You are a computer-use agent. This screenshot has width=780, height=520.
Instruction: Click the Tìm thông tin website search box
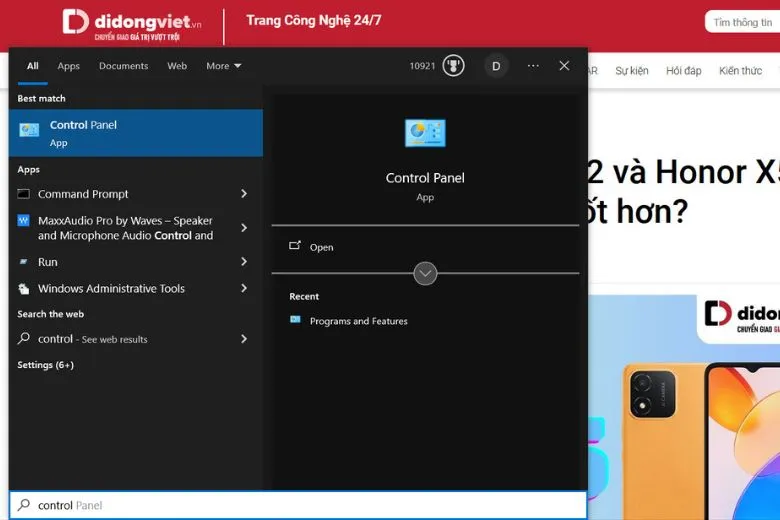coord(742,22)
